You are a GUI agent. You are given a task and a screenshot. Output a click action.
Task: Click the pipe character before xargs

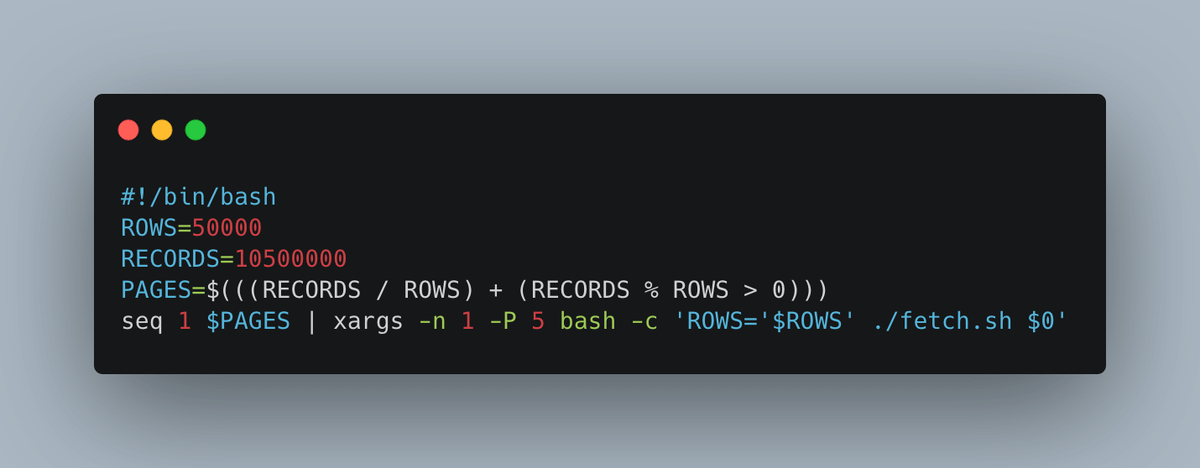312,323
